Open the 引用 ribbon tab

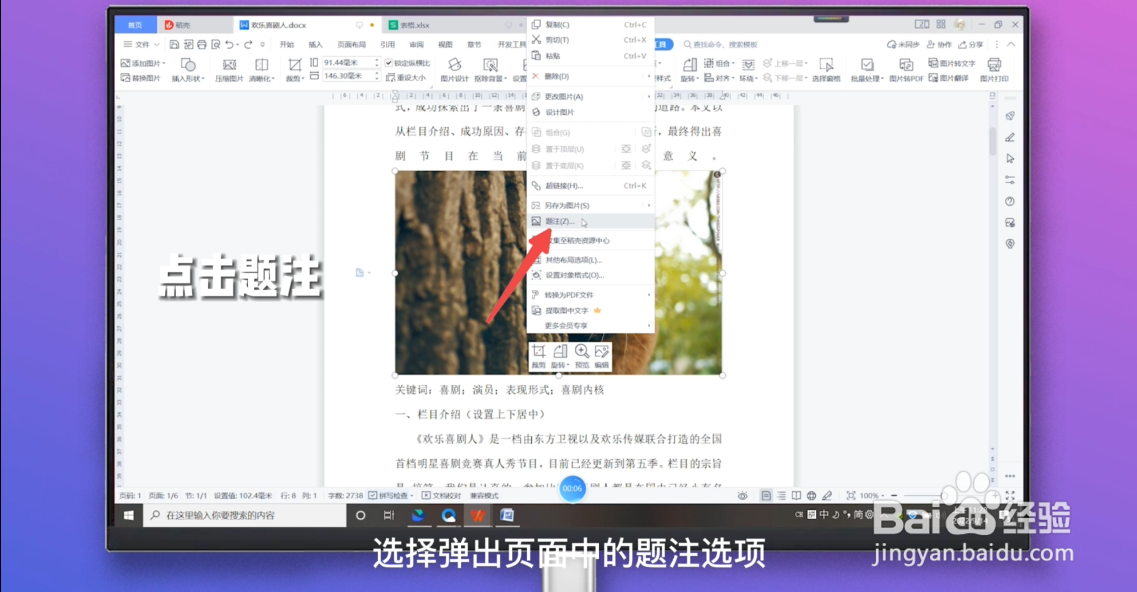pyautogui.click(x=388, y=44)
